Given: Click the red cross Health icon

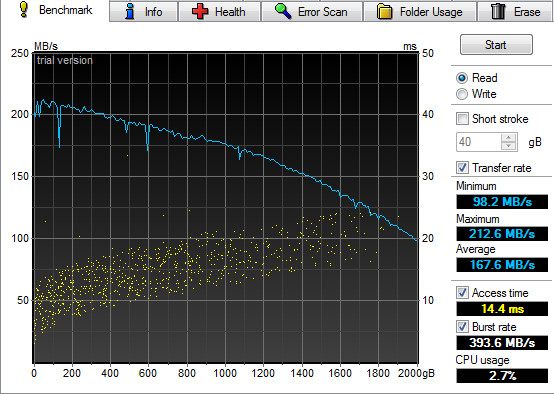Looking at the screenshot, I should click(x=200, y=11).
